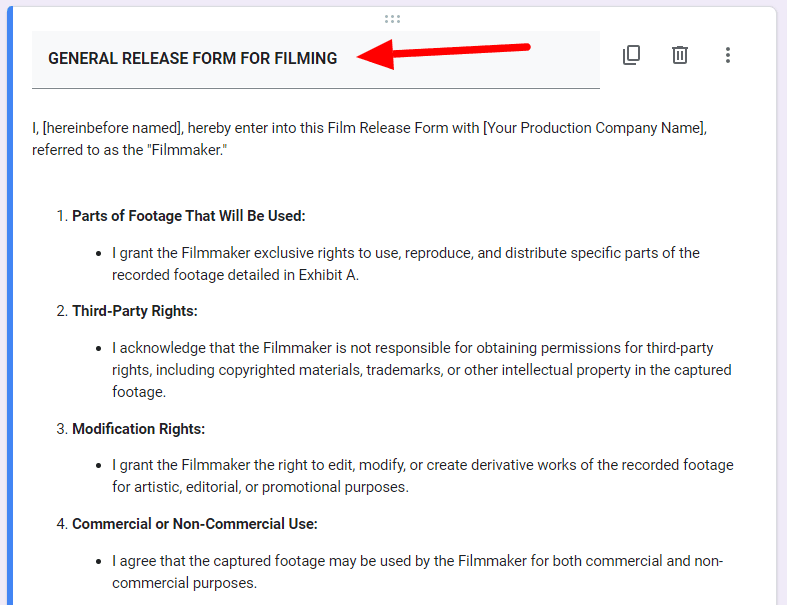Click the [hereinbefore named] placeholder text
This screenshot has width=787, height=605.
112,128
